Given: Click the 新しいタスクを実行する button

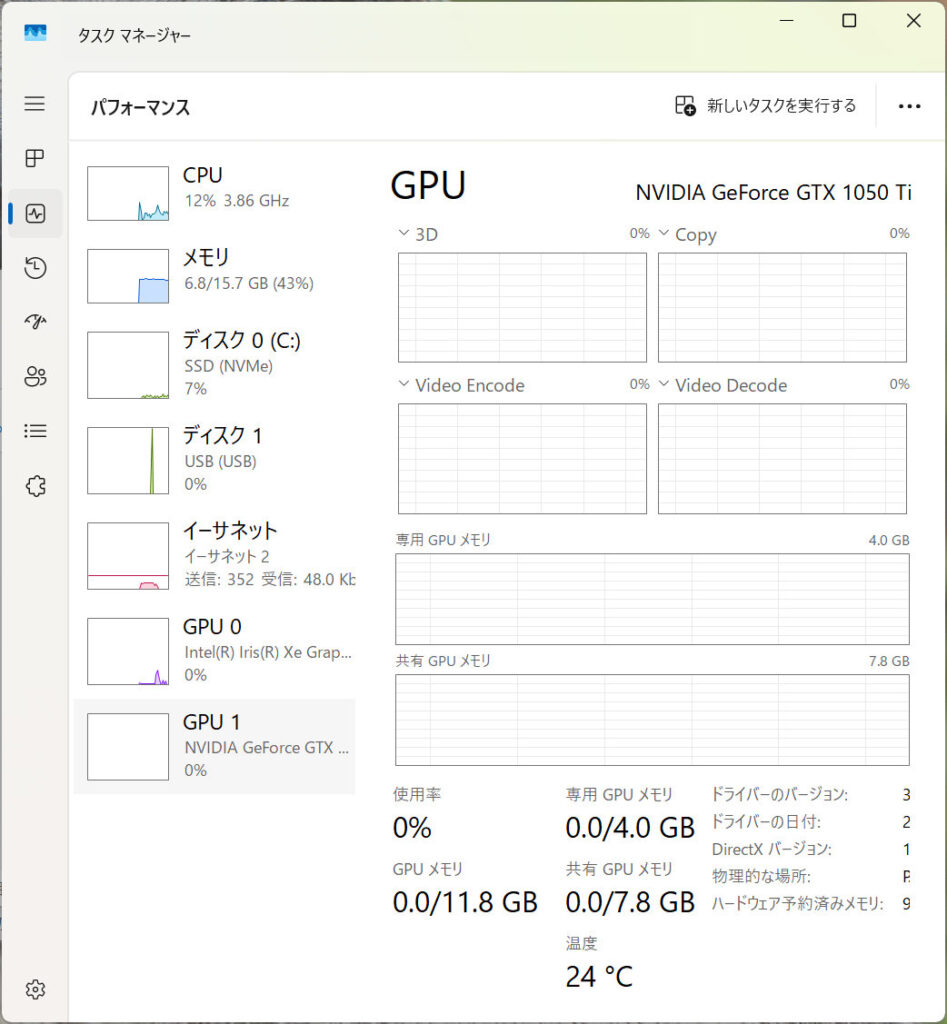Looking at the screenshot, I should [765, 105].
